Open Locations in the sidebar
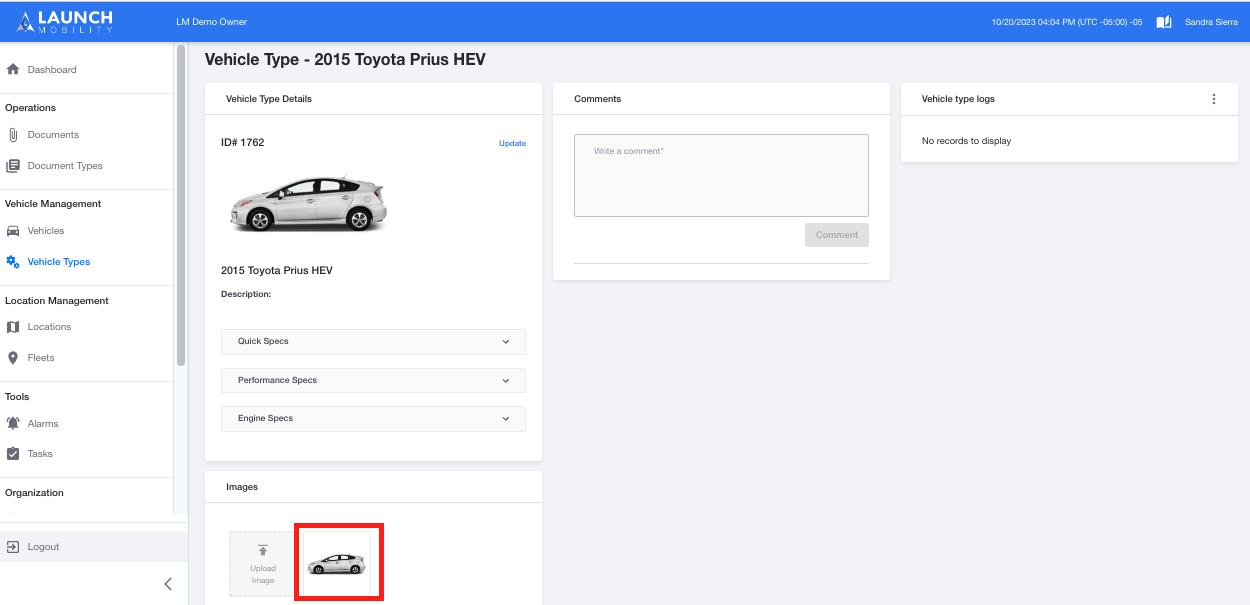 (x=49, y=327)
